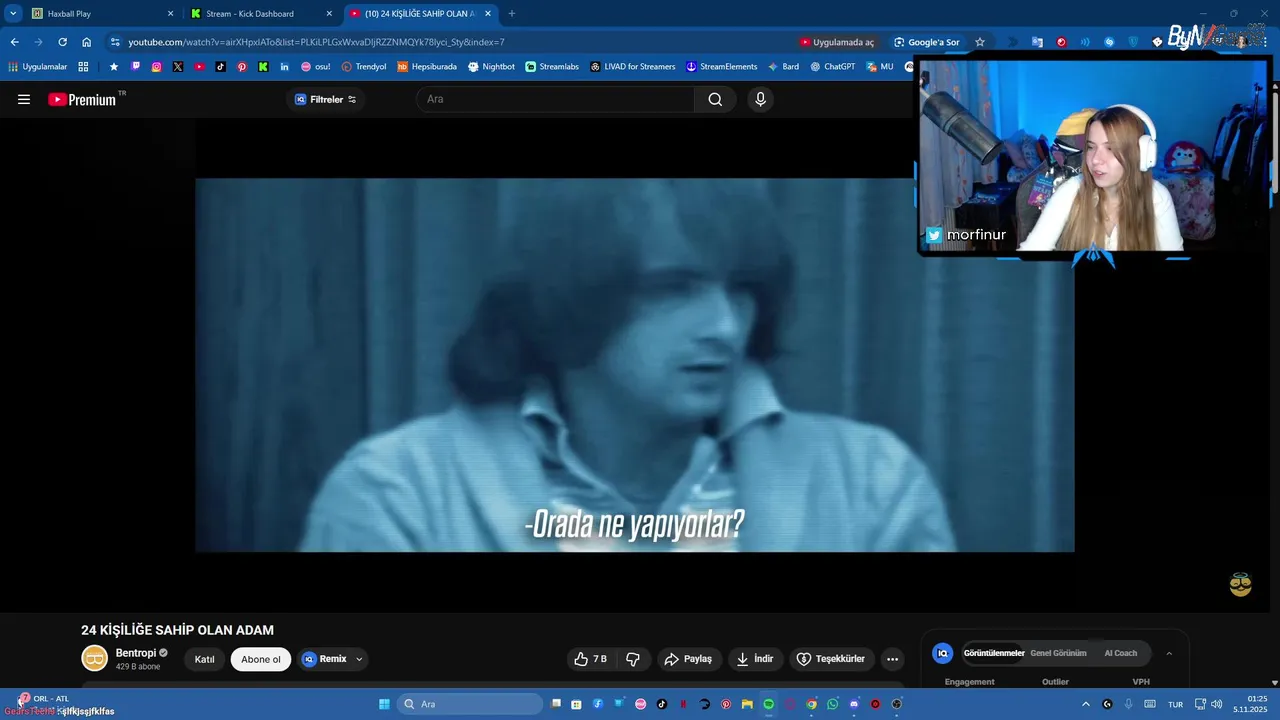
Task: Click Uygulamada aç button in address bar
Action: click(x=837, y=42)
